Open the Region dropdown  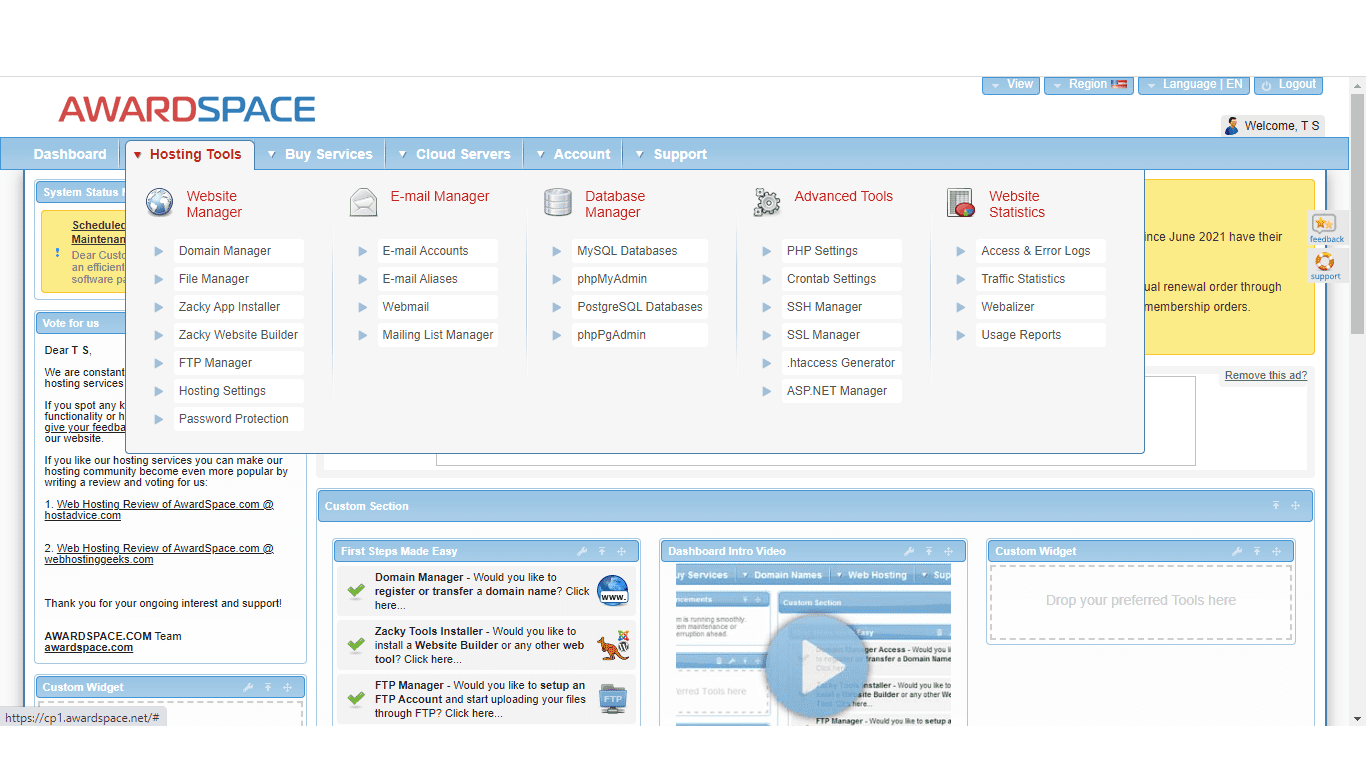pos(1089,85)
